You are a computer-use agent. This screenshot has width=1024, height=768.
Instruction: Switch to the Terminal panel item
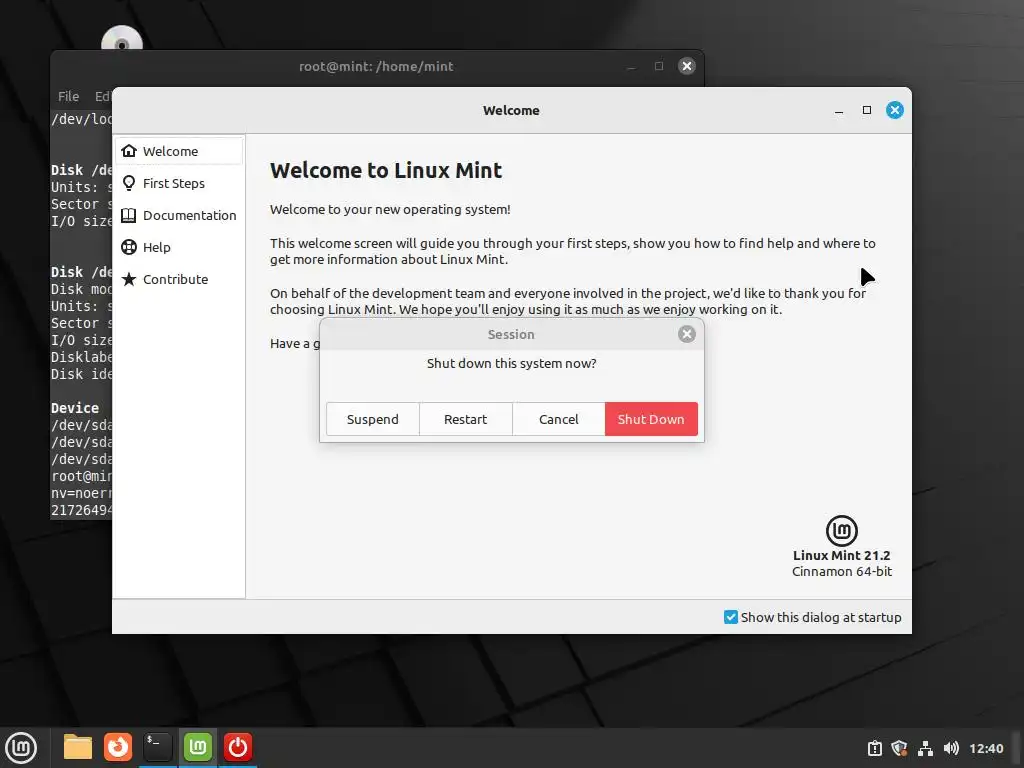coord(158,747)
